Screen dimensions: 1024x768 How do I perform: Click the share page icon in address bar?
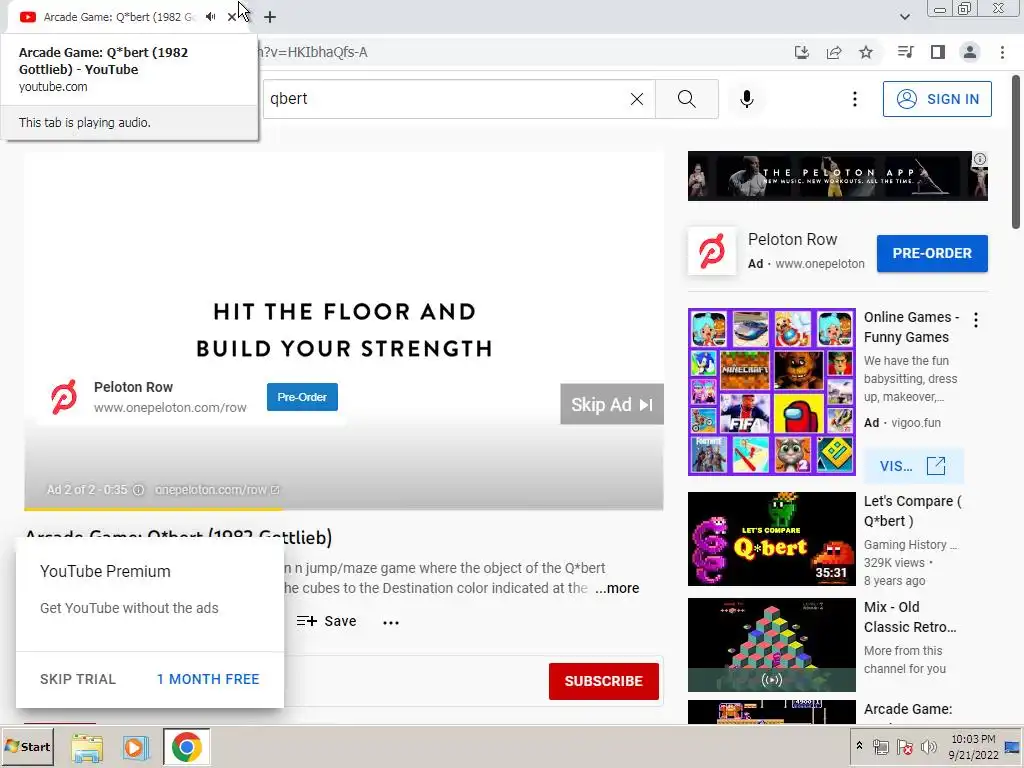[x=834, y=52]
